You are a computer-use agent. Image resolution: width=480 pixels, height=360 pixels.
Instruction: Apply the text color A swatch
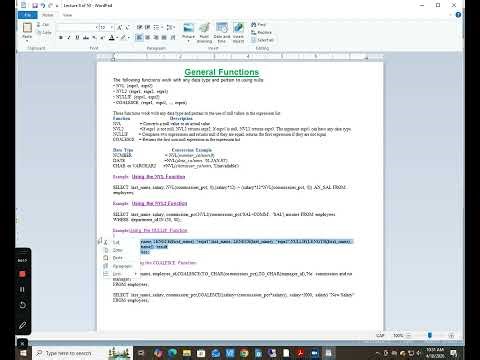(112, 38)
